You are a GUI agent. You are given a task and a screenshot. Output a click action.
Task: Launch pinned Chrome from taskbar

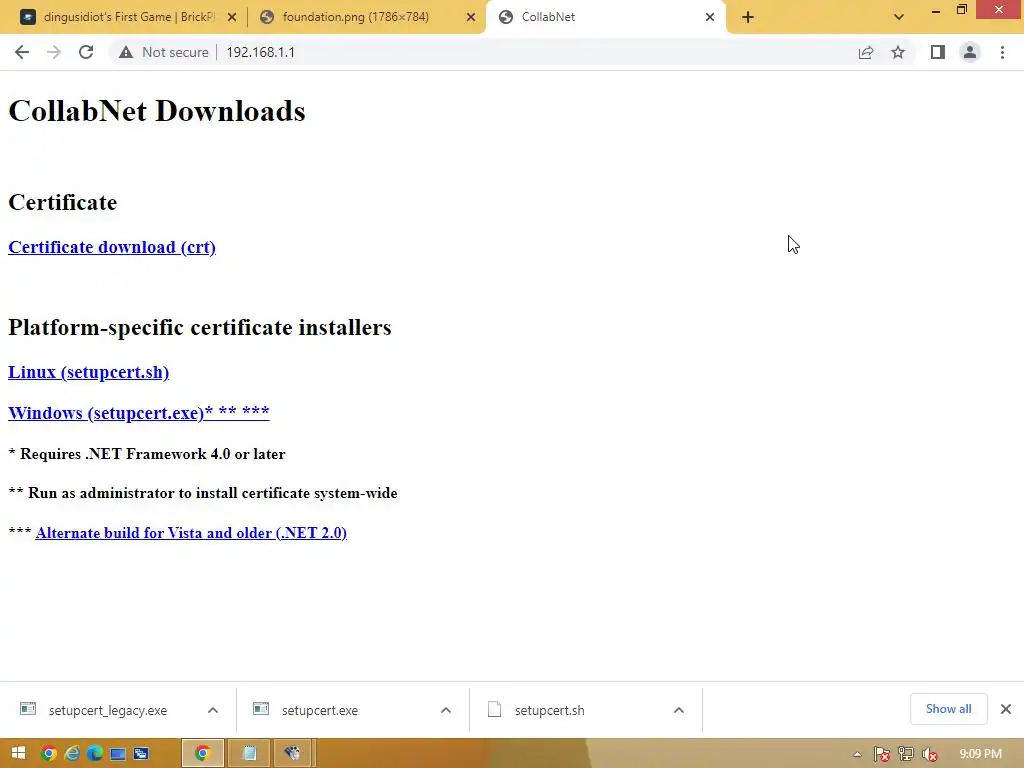[x=49, y=753]
